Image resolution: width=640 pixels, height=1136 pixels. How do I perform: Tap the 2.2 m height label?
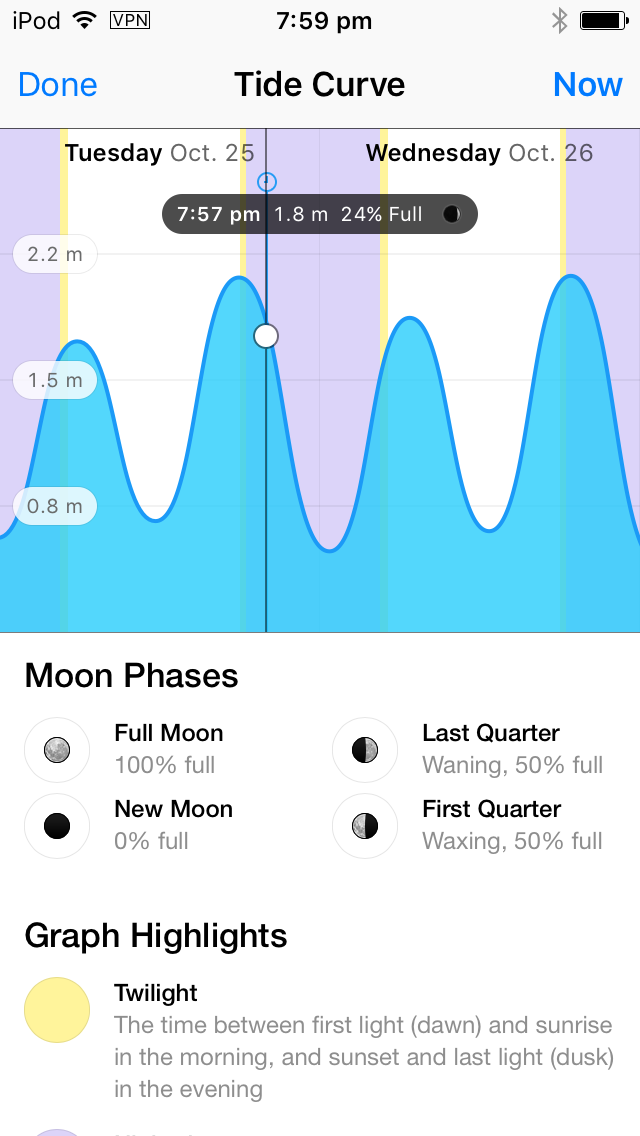[x=55, y=254]
